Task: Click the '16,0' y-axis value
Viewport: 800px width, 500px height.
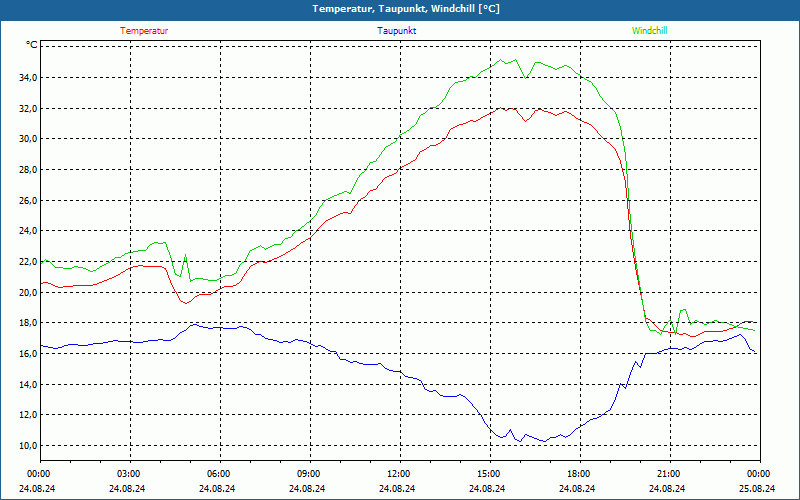Action: (x=28, y=354)
